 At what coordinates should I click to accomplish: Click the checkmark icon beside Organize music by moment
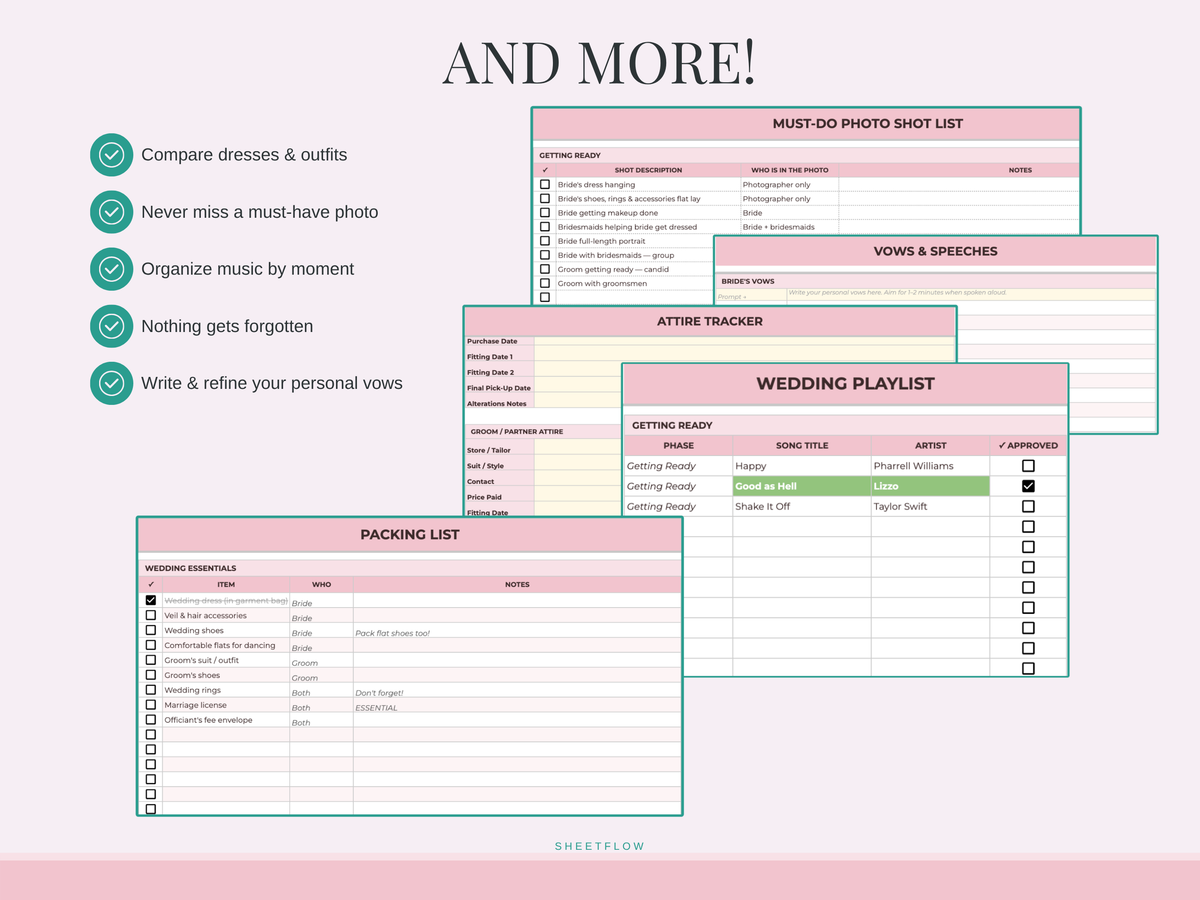[111, 269]
